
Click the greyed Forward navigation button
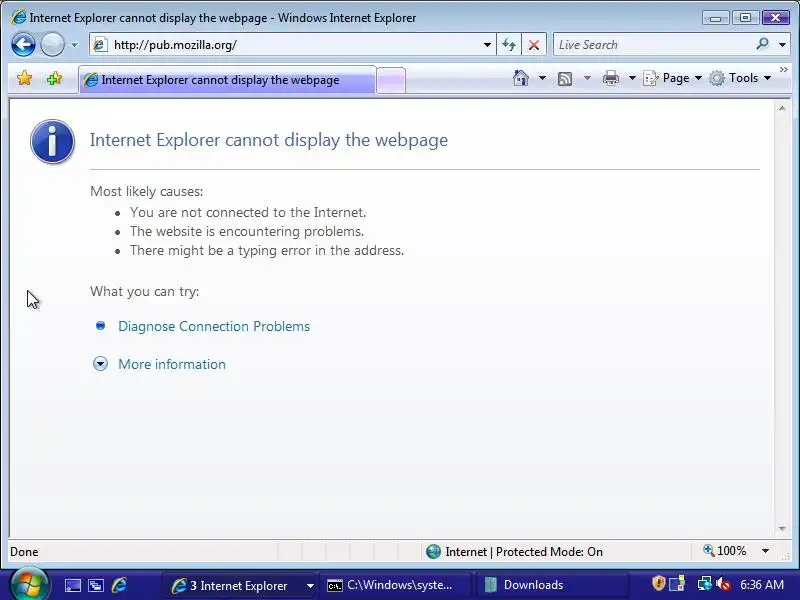(x=52, y=44)
